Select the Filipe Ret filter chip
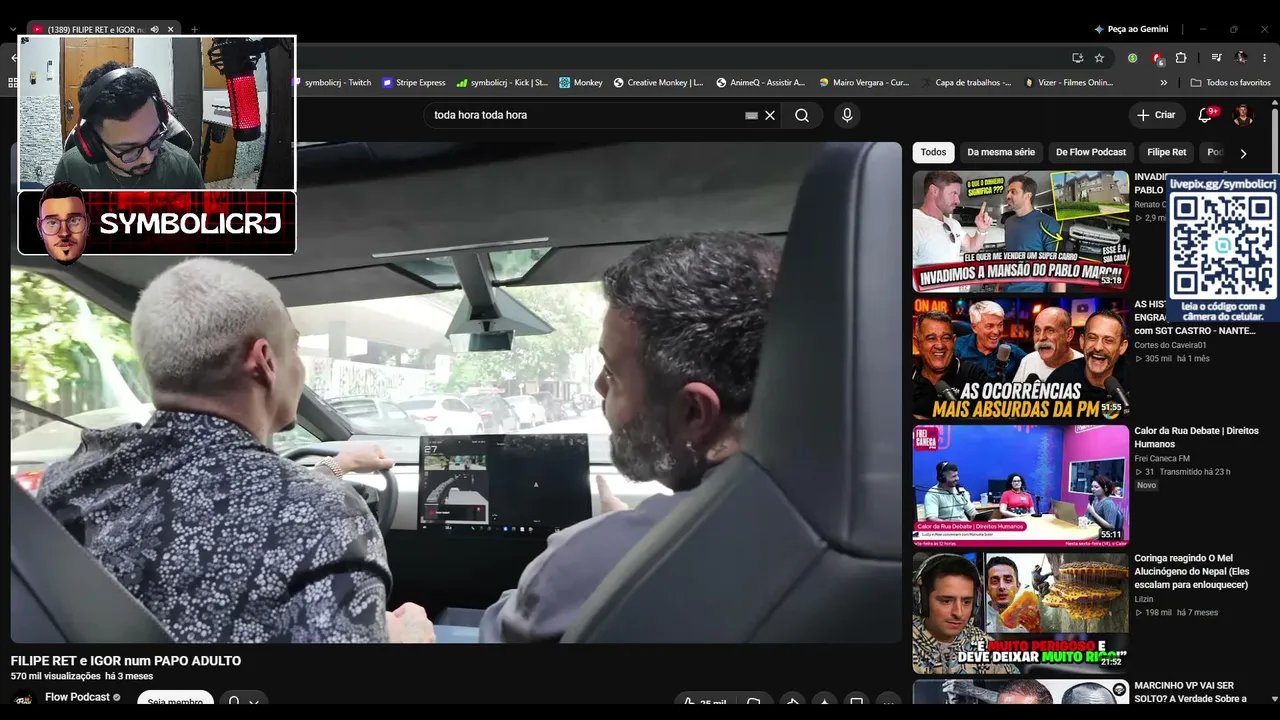The height and width of the screenshot is (720, 1280). tap(1166, 153)
